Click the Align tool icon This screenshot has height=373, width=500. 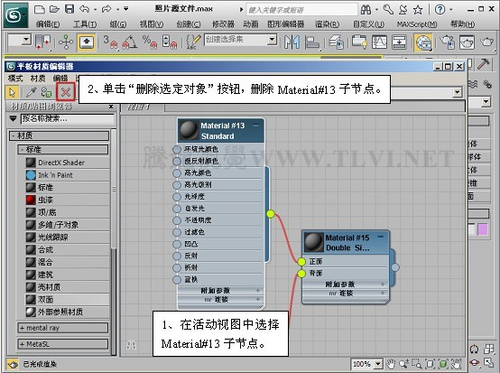312,42
